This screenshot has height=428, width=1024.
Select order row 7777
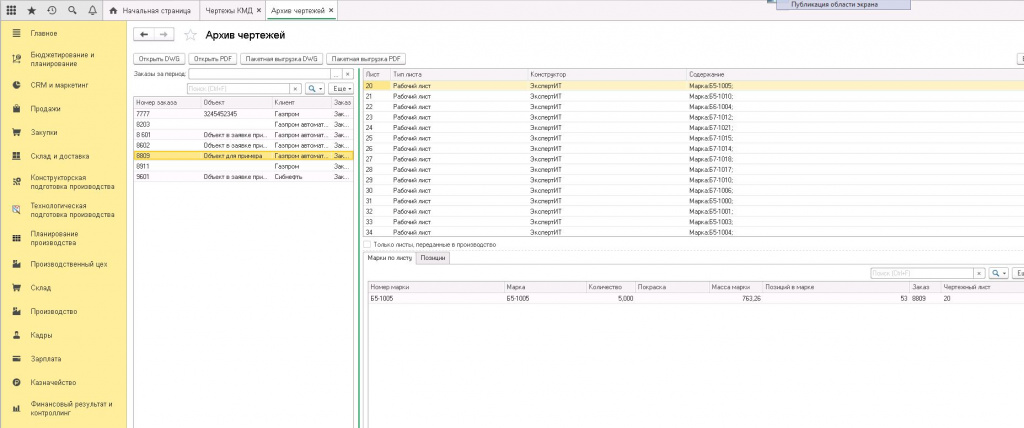tap(244, 114)
